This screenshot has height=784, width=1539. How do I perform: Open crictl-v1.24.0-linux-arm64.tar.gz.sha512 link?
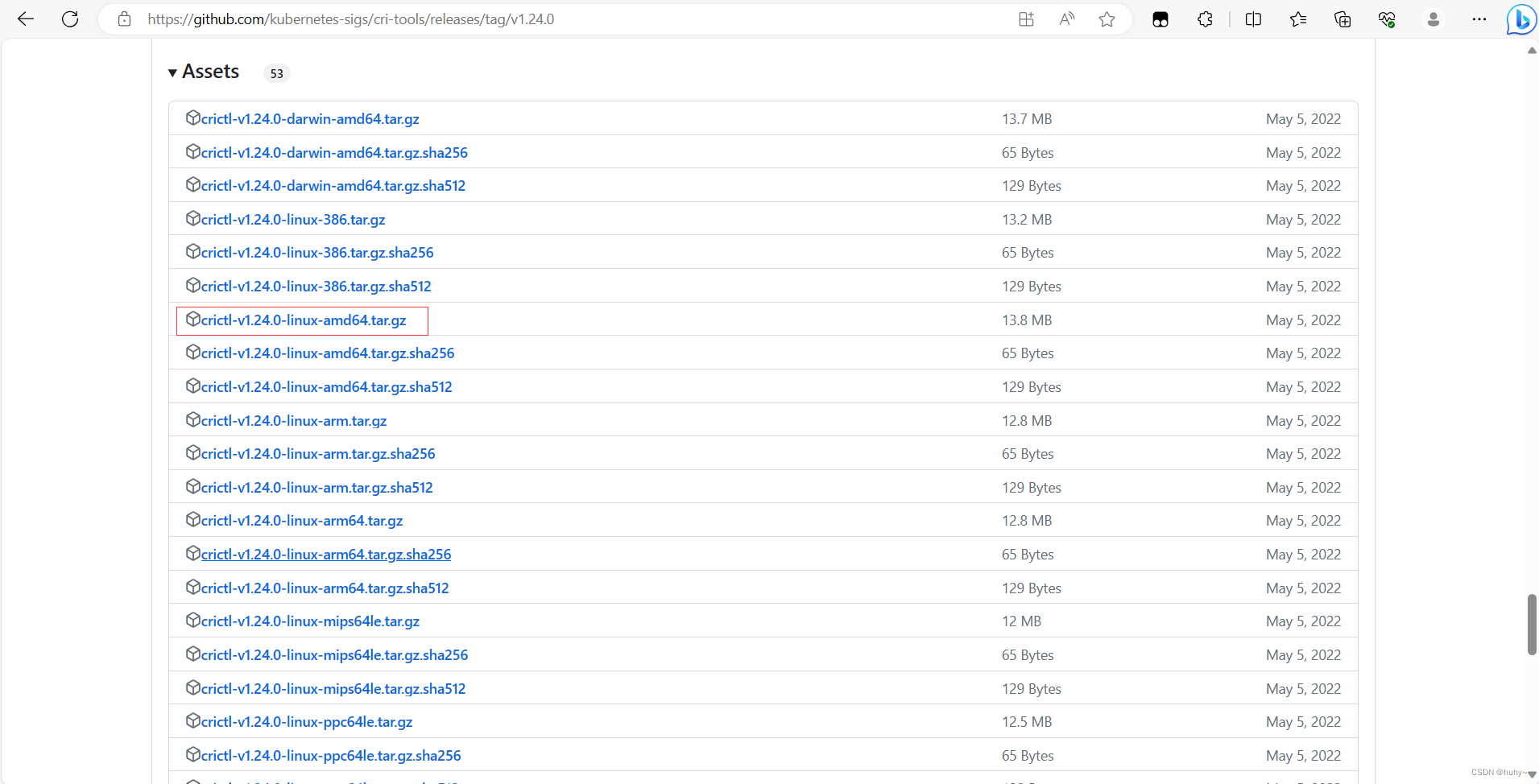[325, 588]
